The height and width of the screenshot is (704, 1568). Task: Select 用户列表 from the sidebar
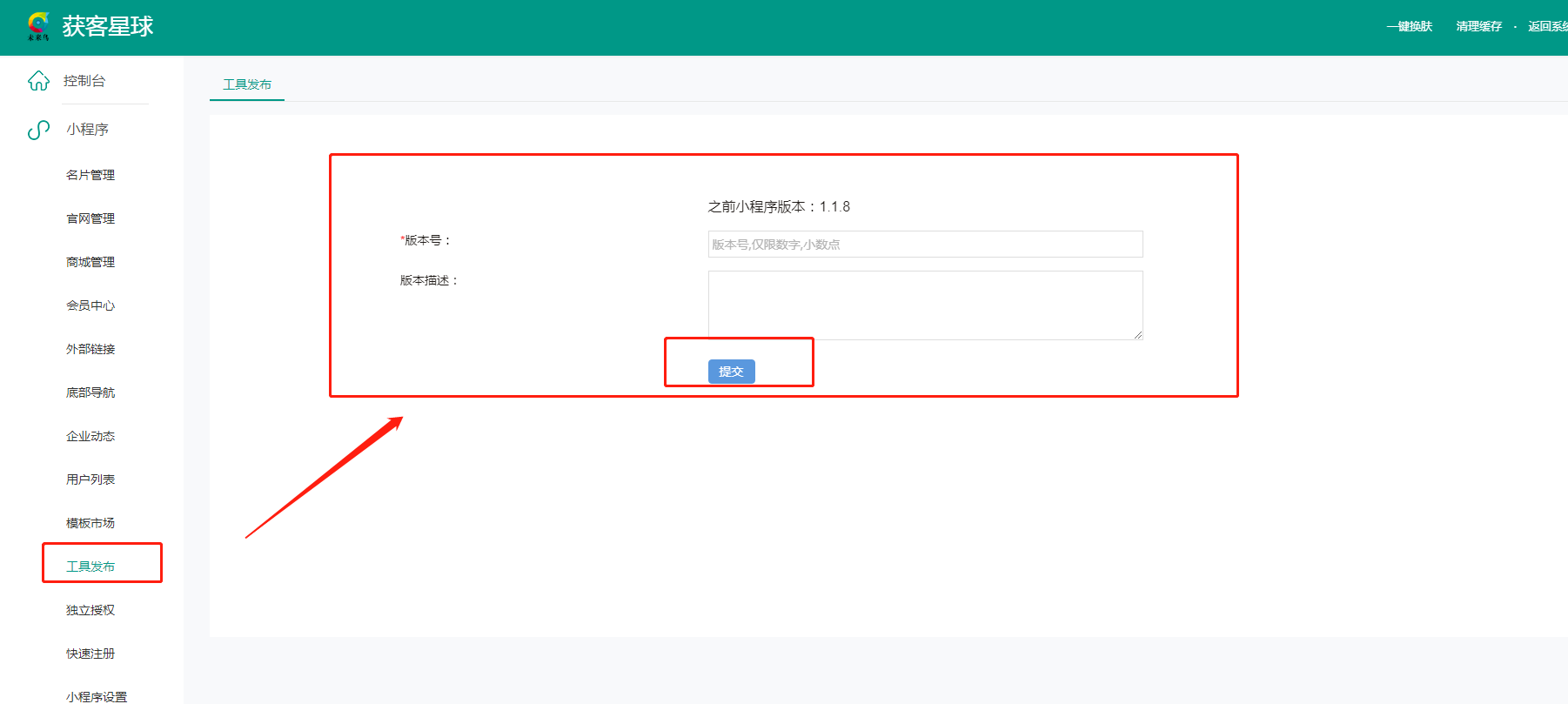coord(90,479)
